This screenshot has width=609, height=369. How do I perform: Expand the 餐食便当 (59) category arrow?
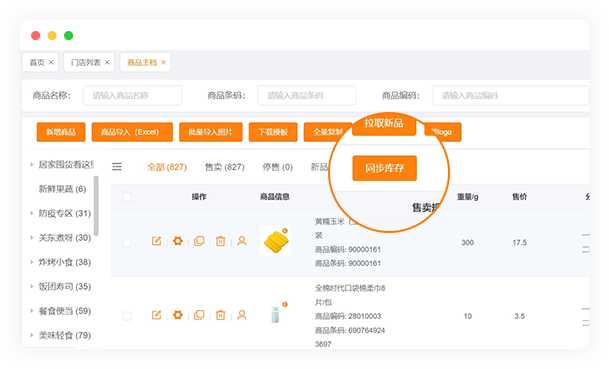[x=32, y=311]
